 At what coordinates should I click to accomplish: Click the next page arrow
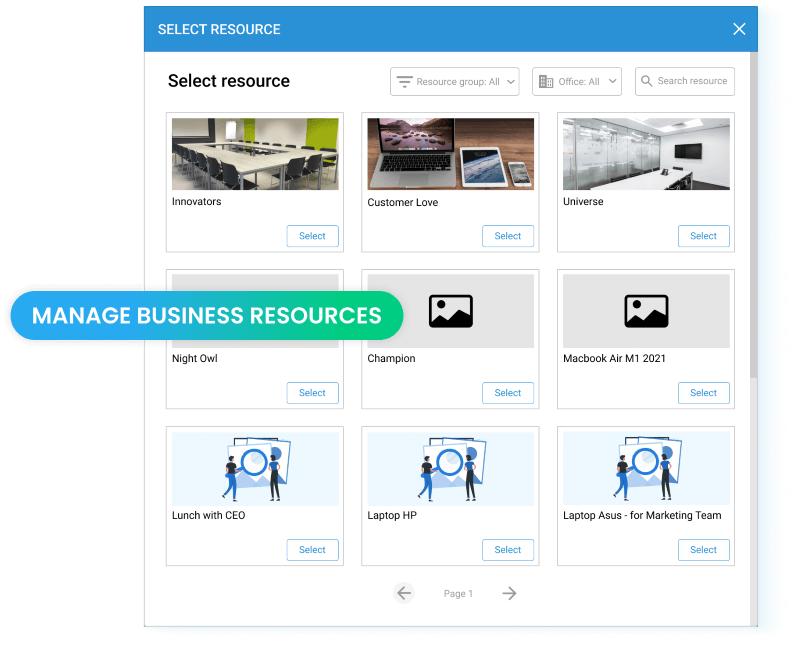(x=509, y=593)
